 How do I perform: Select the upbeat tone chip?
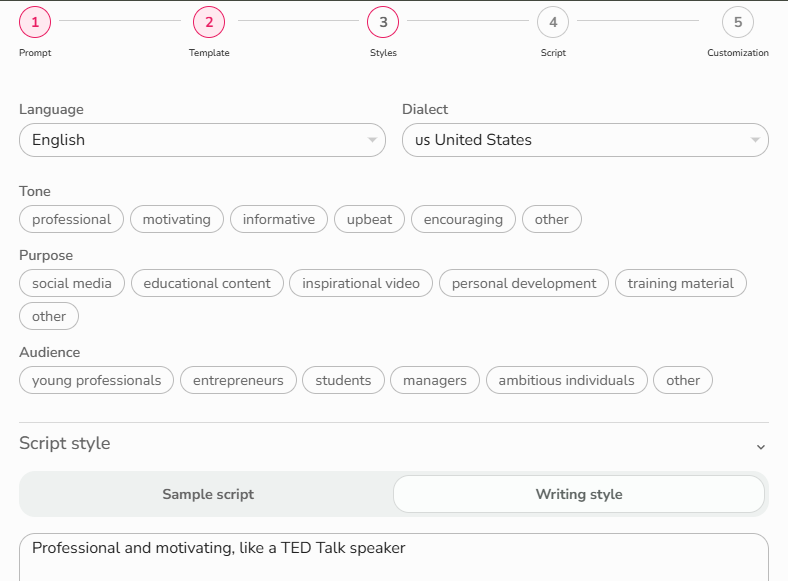(369, 219)
